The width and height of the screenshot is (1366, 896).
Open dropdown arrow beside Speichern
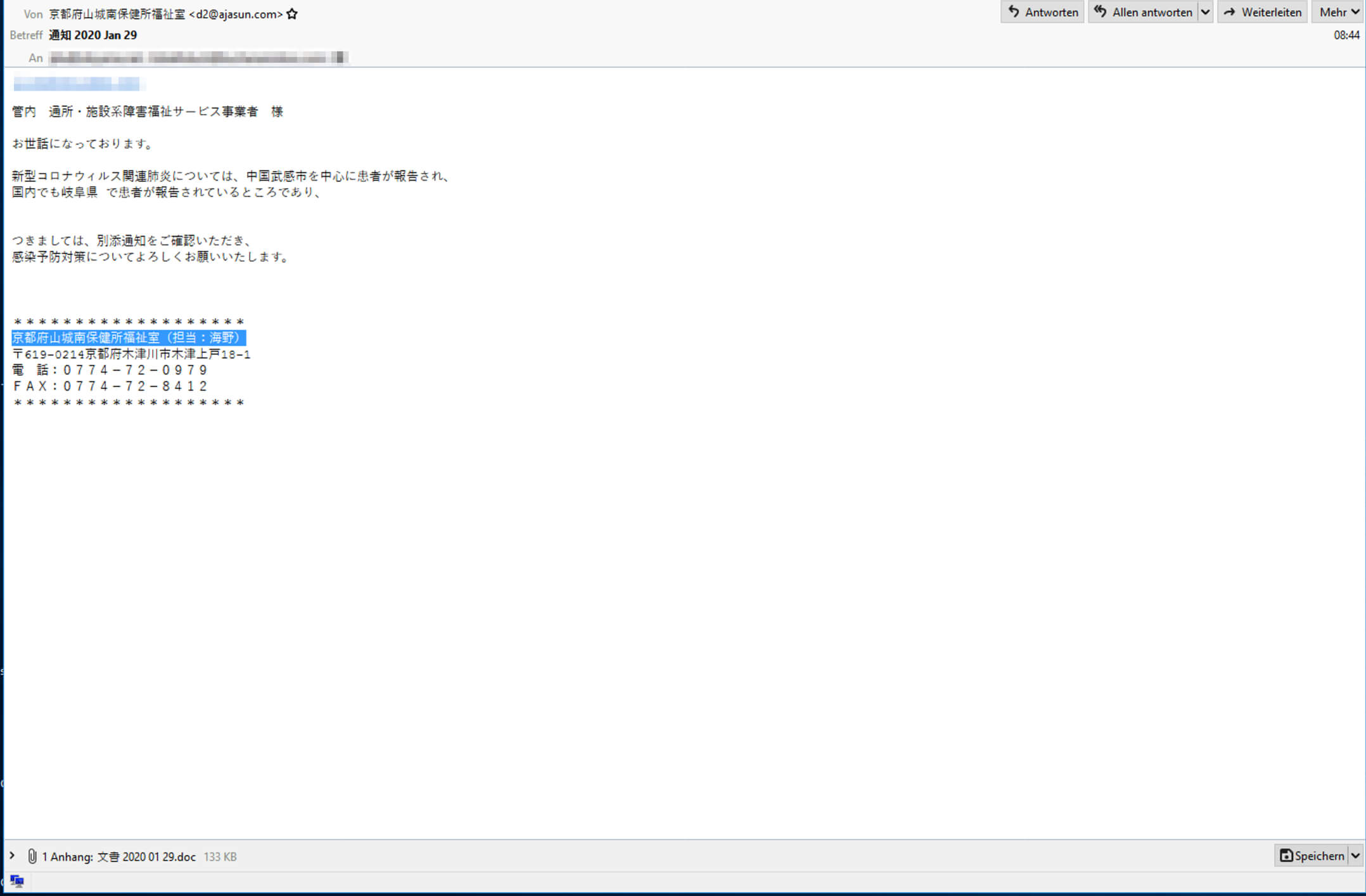(1355, 856)
